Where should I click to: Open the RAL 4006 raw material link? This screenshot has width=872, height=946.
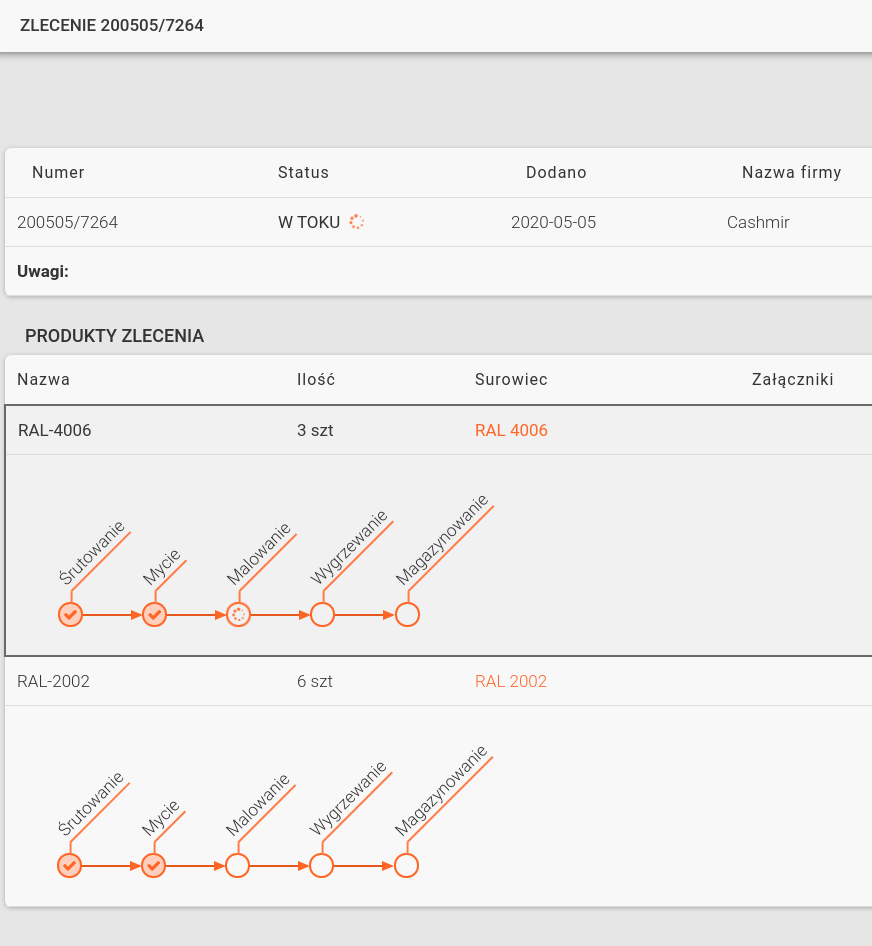(x=511, y=430)
